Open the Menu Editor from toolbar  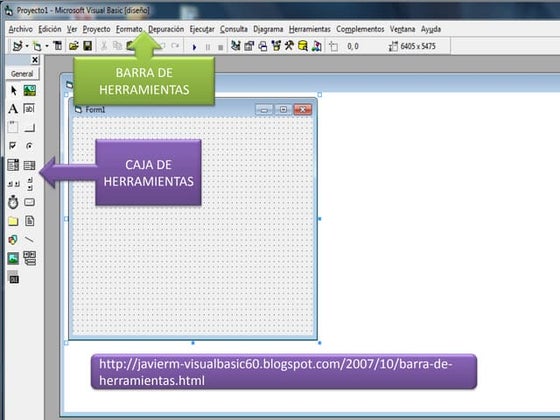pyautogui.click(x=58, y=46)
